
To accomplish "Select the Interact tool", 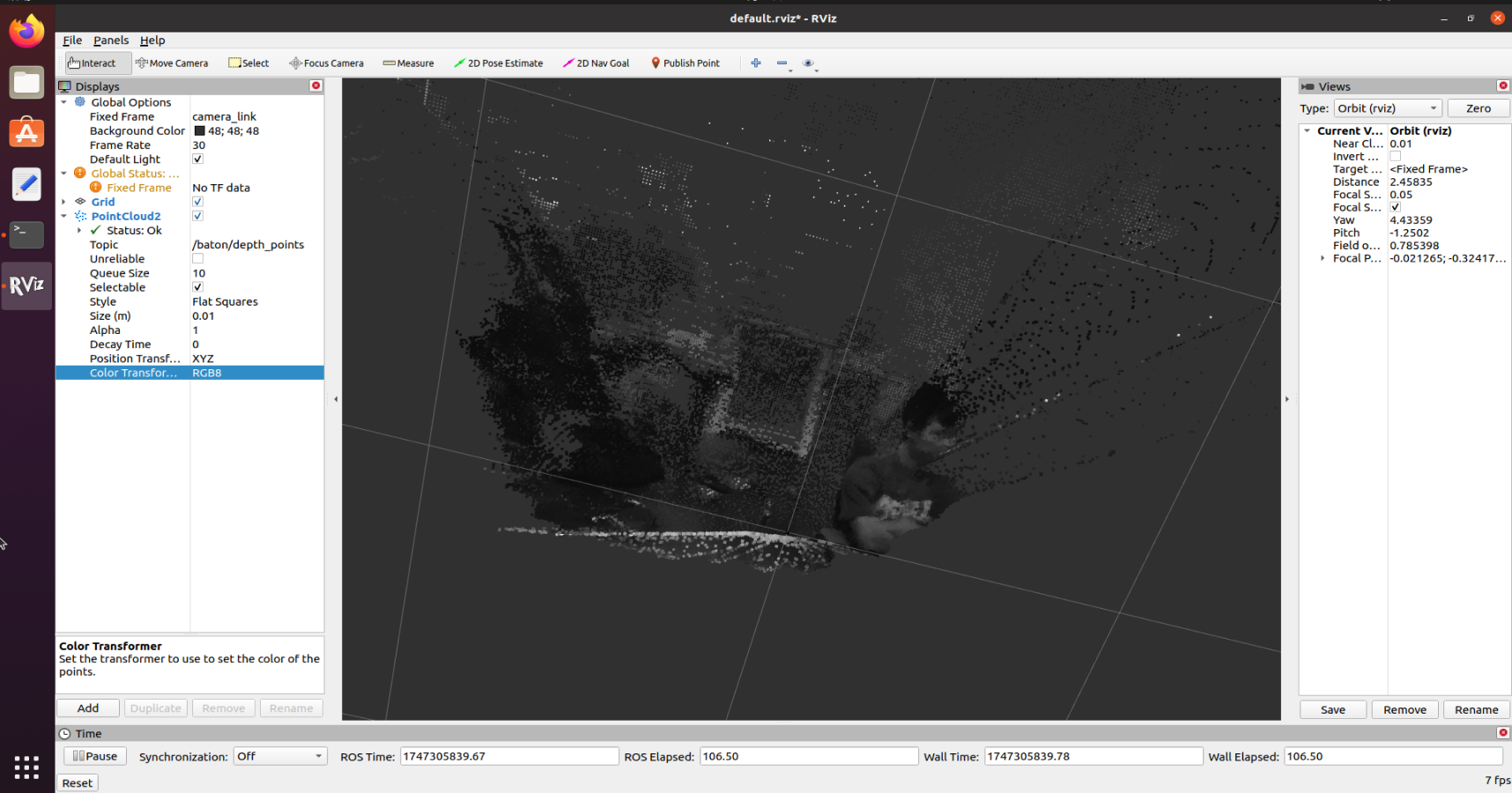I will pos(98,63).
